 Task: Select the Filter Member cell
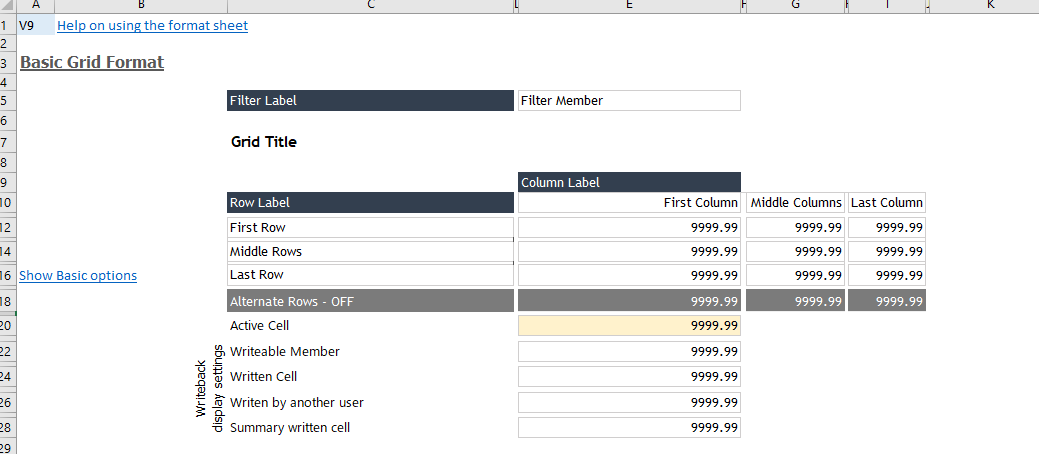(628, 101)
